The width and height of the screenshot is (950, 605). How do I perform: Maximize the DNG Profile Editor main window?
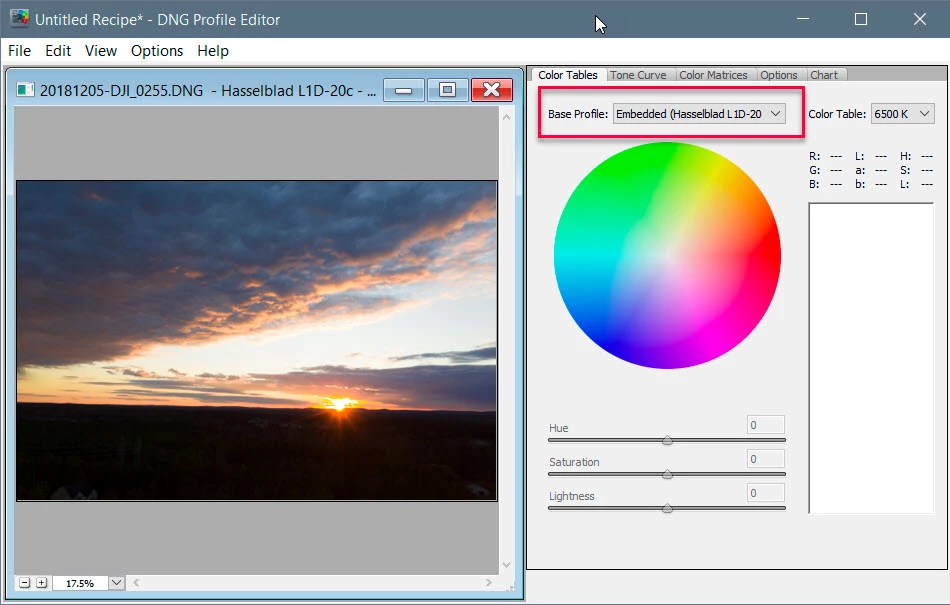(860, 19)
